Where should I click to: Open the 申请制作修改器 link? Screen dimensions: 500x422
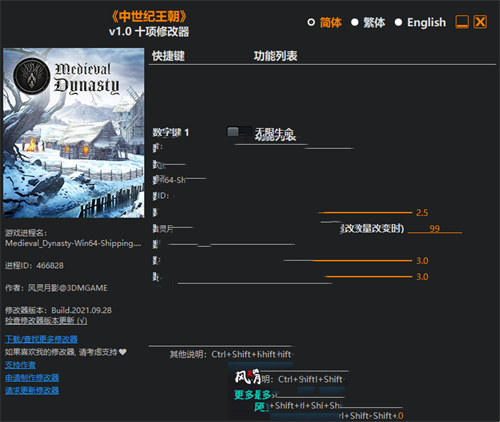pyautogui.click(x=32, y=378)
